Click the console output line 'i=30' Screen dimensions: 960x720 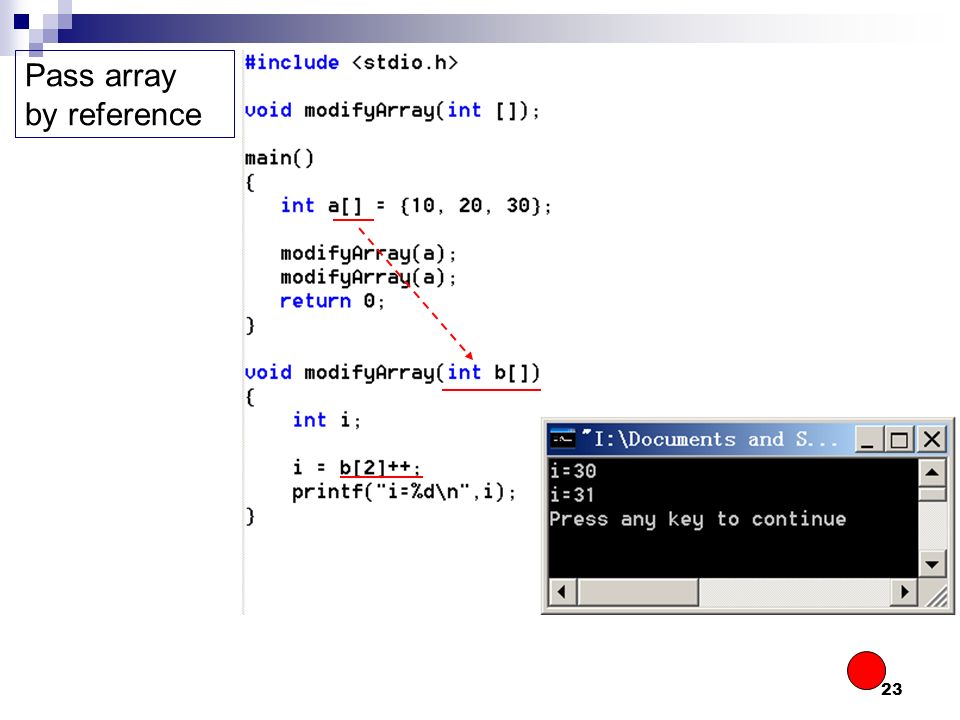(573, 471)
